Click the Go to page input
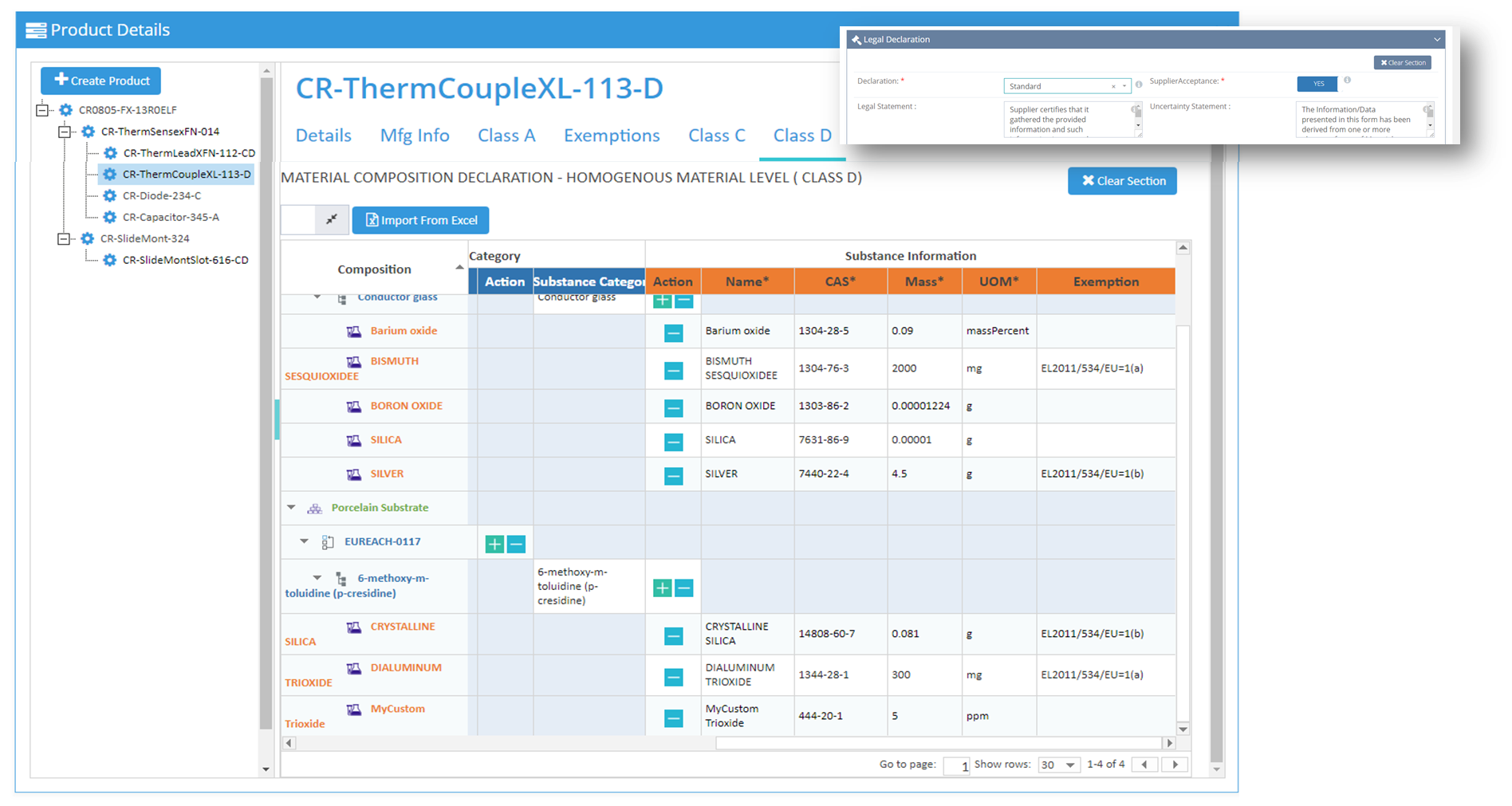The width and height of the screenshot is (1512, 806). click(x=955, y=765)
